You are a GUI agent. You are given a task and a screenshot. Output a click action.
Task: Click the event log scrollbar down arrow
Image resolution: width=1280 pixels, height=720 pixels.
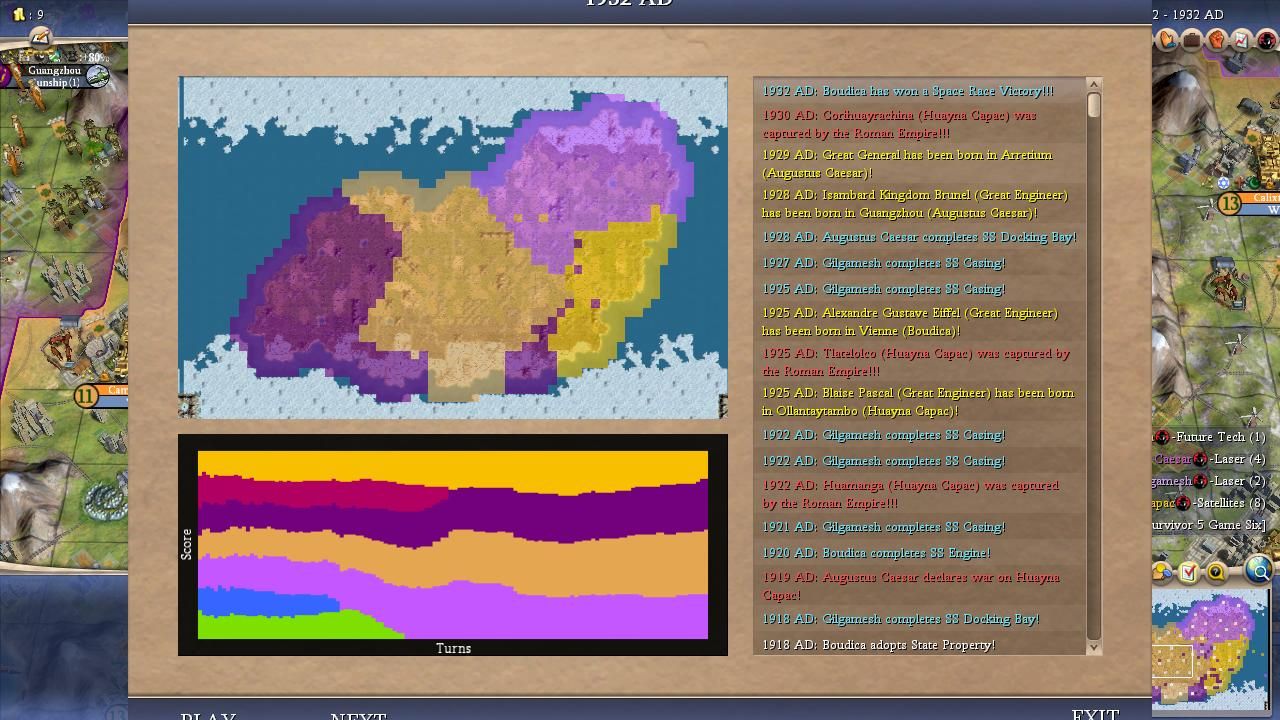pos(1093,647)
